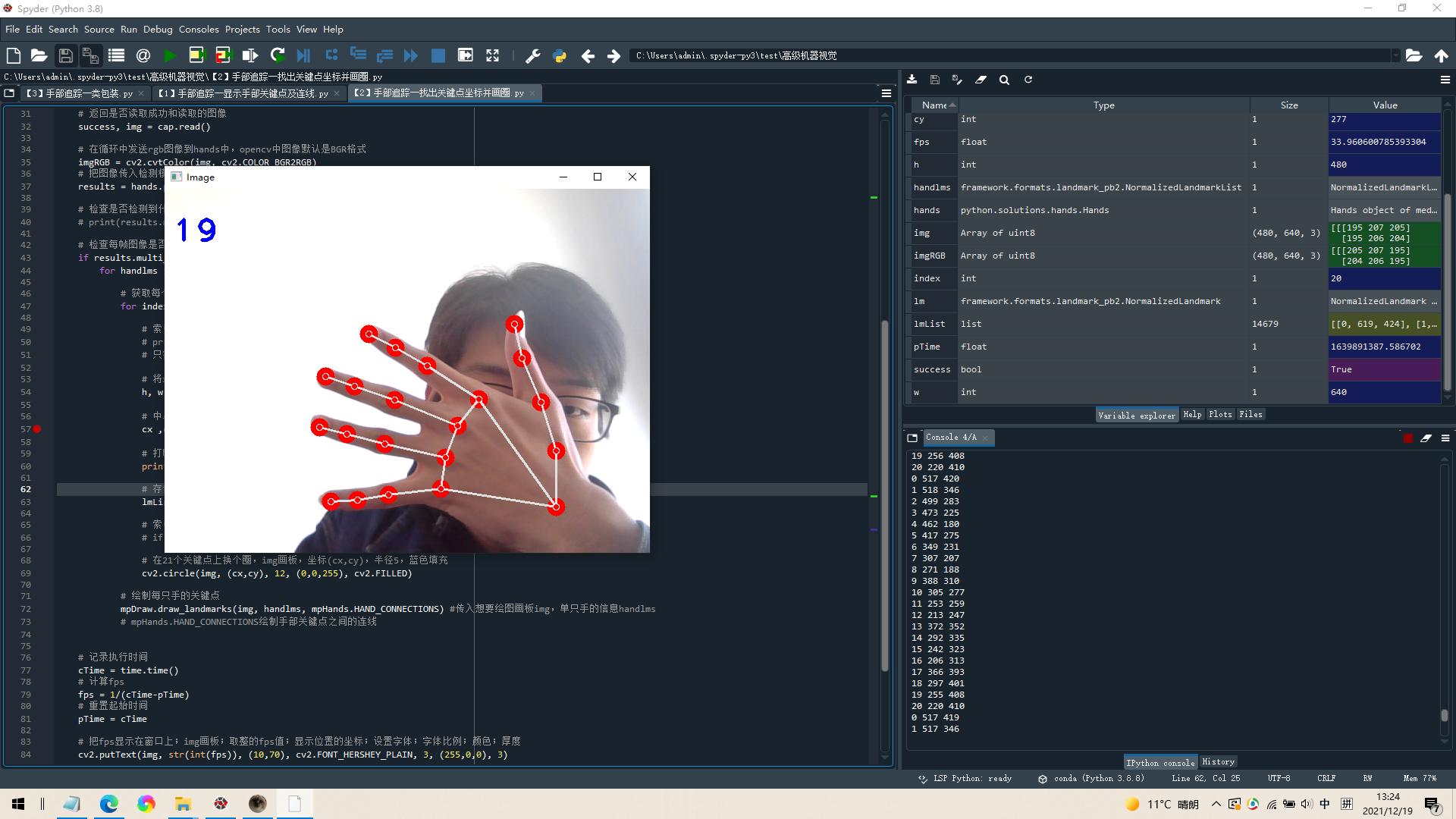This screenshot has height=819, width=1456.
Task: Toggle the breakpoint on line 57
Action: [x=37, y=429]
